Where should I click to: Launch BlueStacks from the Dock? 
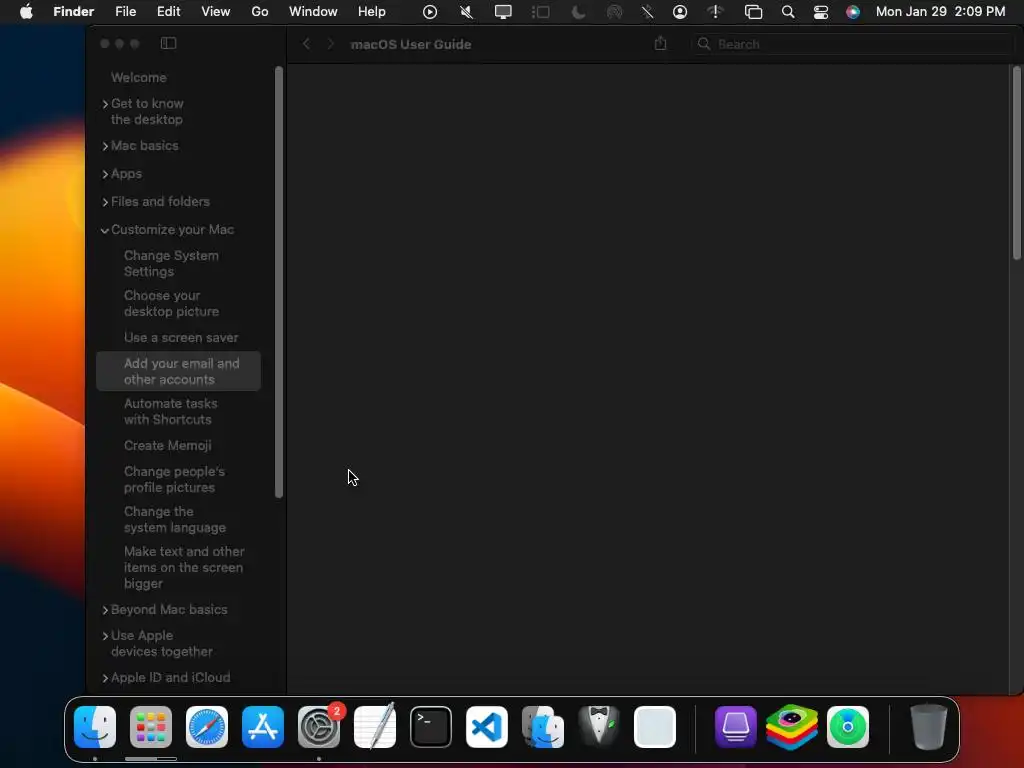pos(792,727)
